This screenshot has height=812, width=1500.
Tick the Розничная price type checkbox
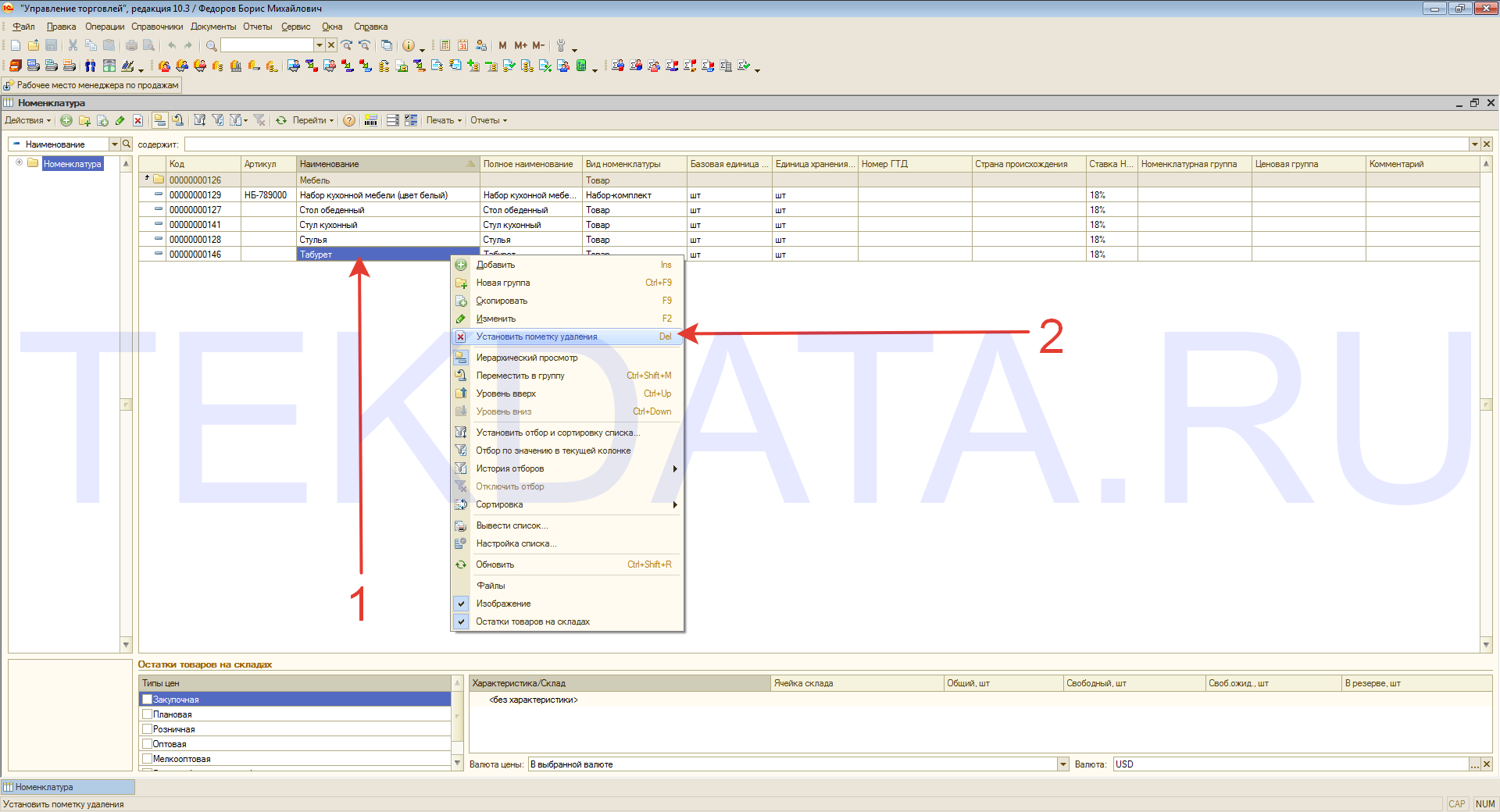coord(147,729)
